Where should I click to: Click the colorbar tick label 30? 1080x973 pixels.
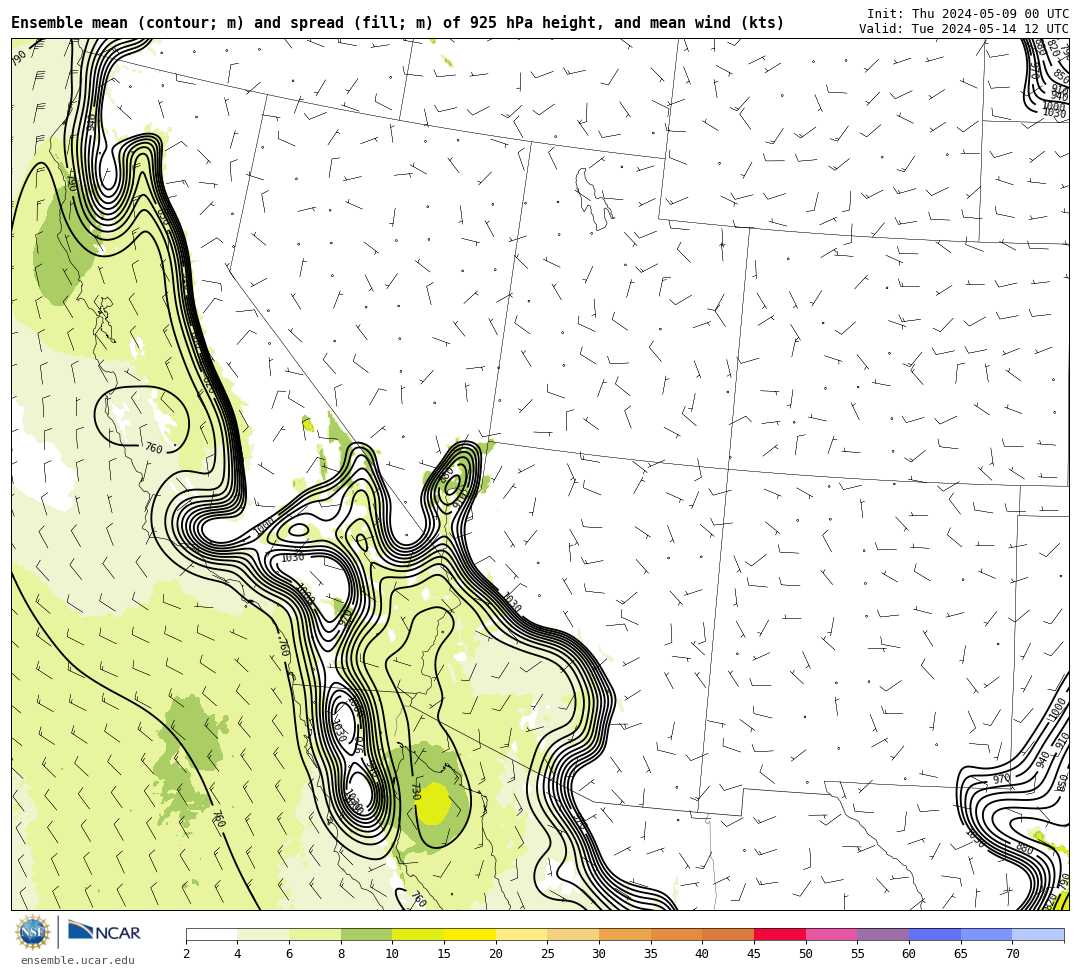(599, 954)
